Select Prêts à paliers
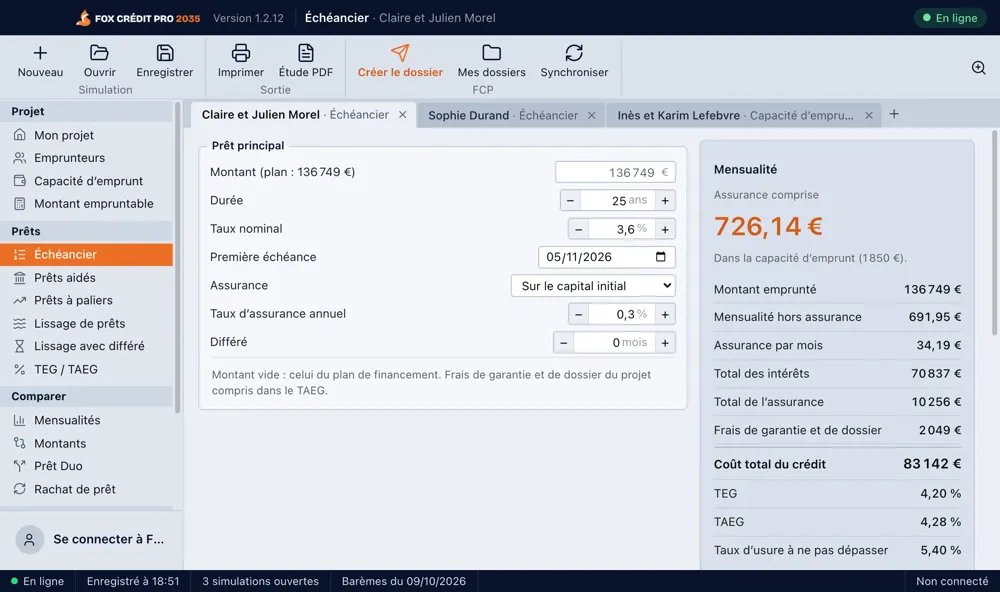The width and height of the screenshot is (1000, 592). (86, 300)
